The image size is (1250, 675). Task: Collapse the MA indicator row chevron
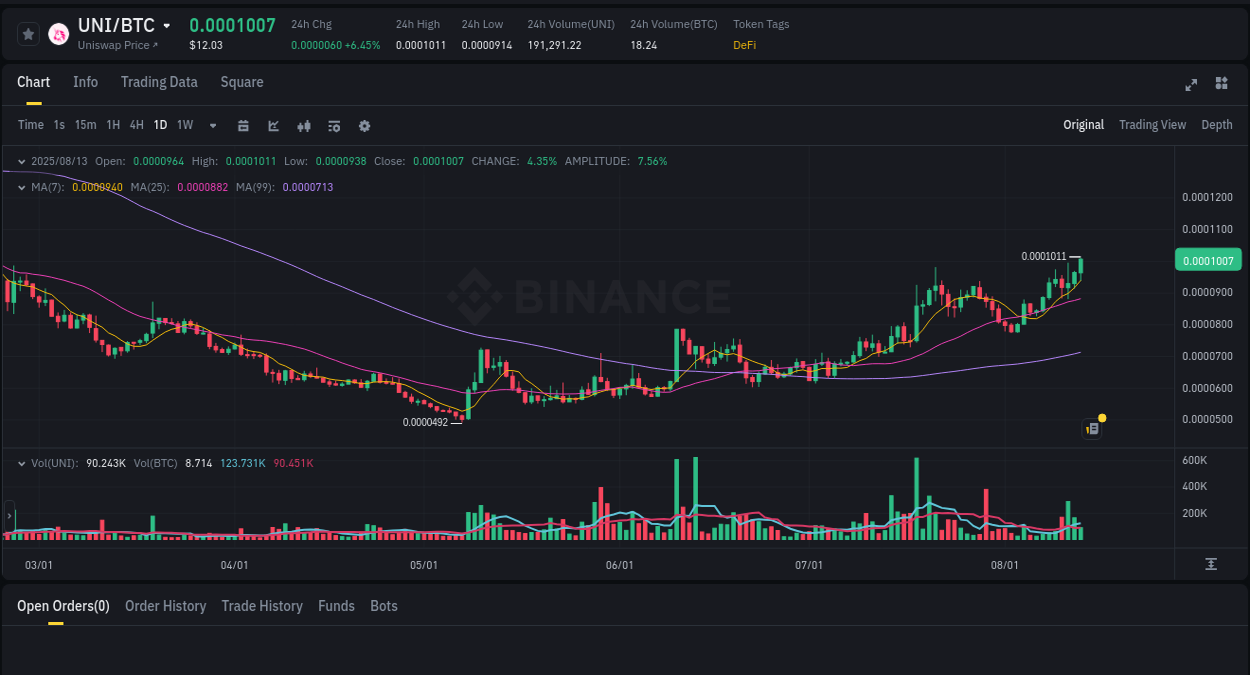click(x=22, y=186)
